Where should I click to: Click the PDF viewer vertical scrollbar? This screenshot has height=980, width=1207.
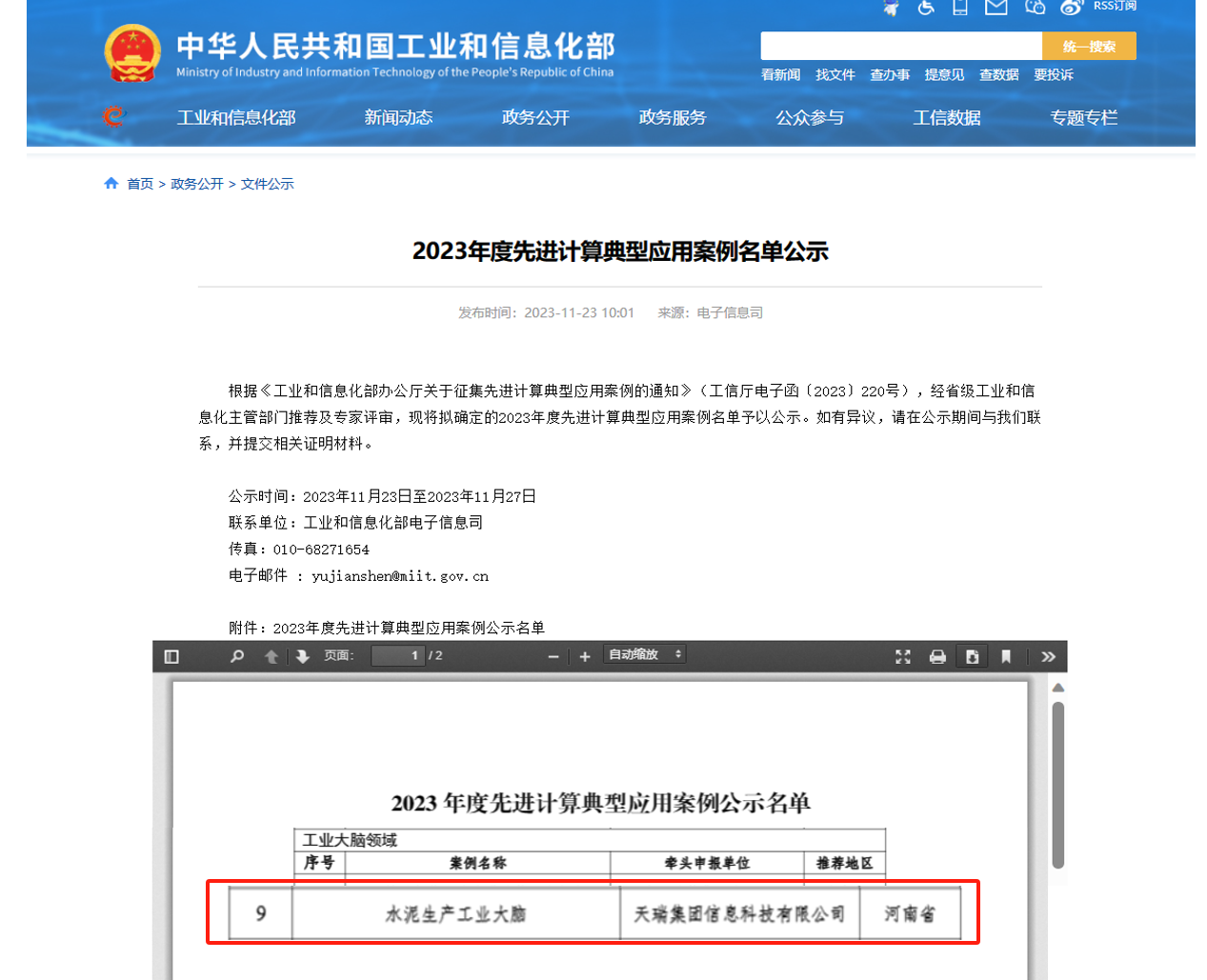[1057, 786]
